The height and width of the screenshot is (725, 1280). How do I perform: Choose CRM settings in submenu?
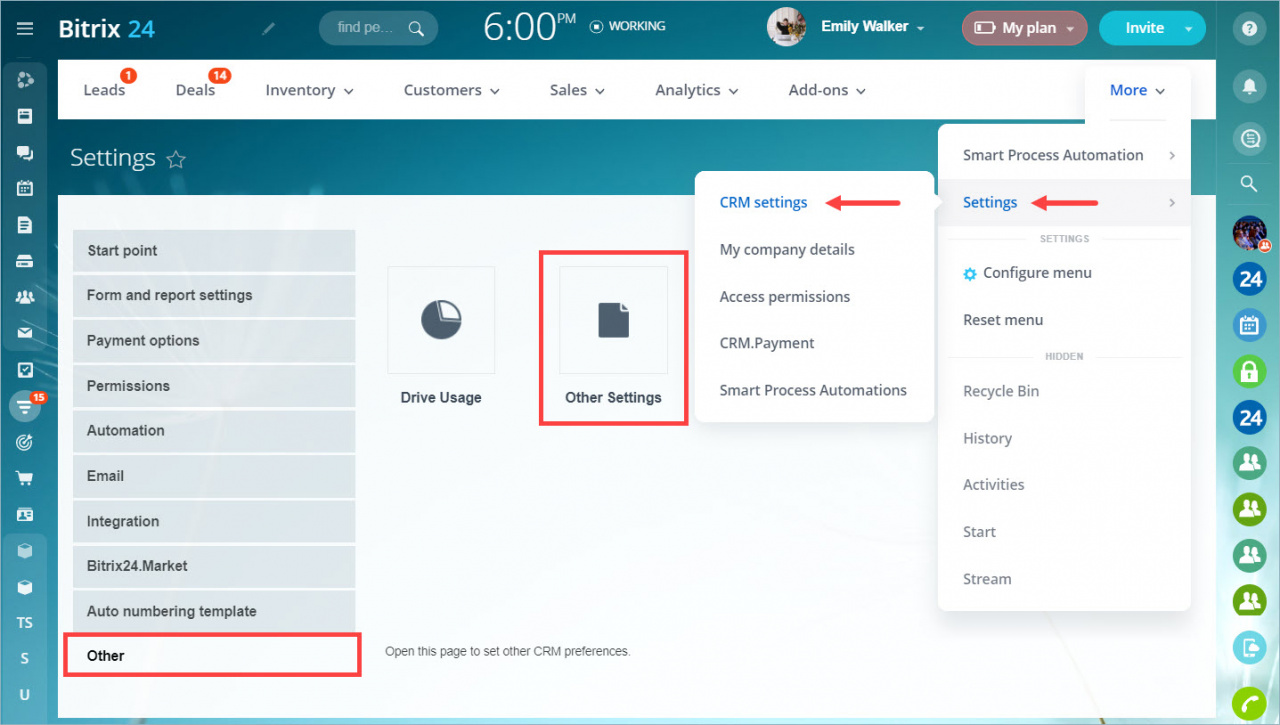coord(763,202)
